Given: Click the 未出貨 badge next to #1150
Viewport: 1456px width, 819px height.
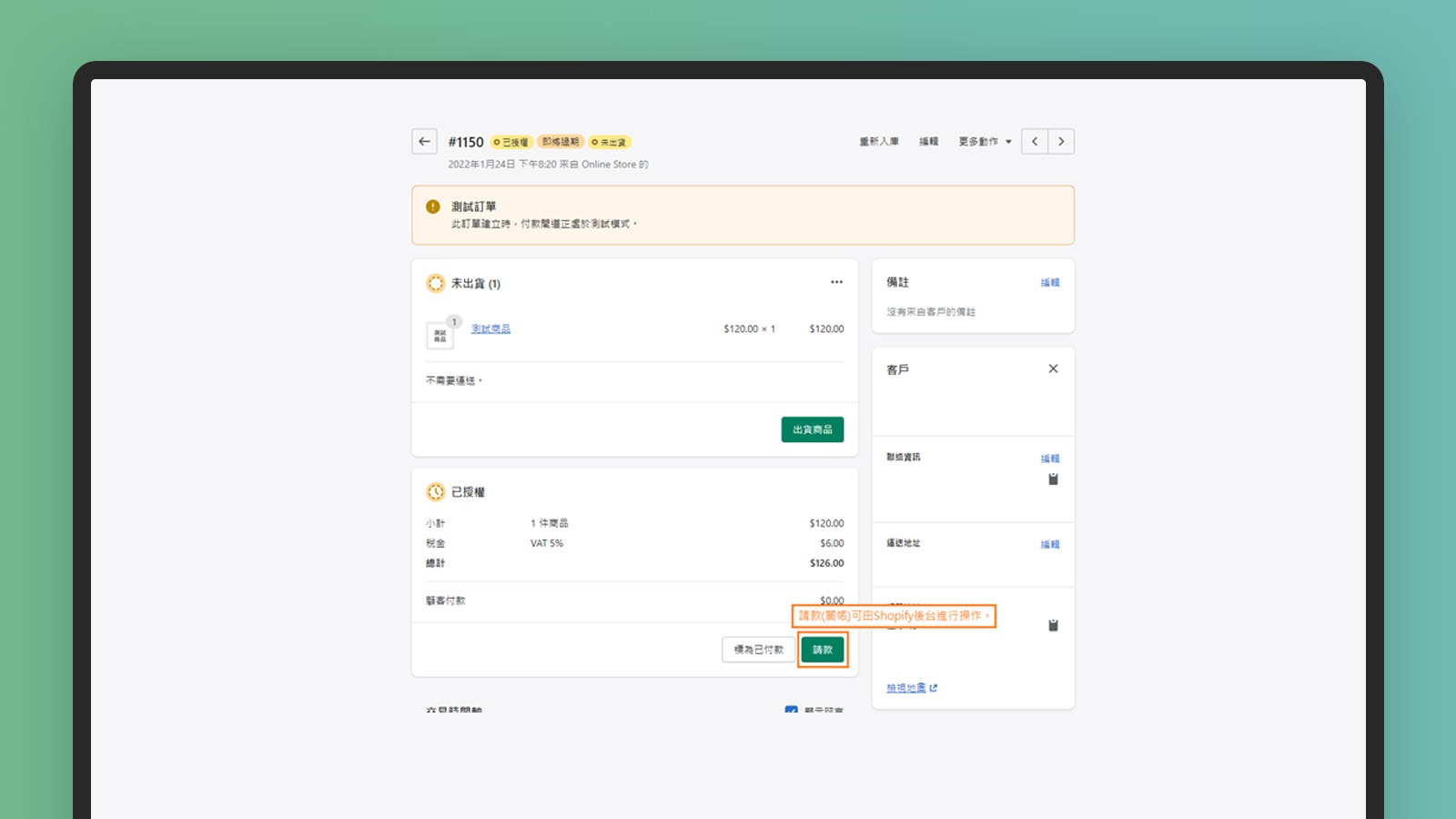Looking at the screenshot, I should coord(610,142).
